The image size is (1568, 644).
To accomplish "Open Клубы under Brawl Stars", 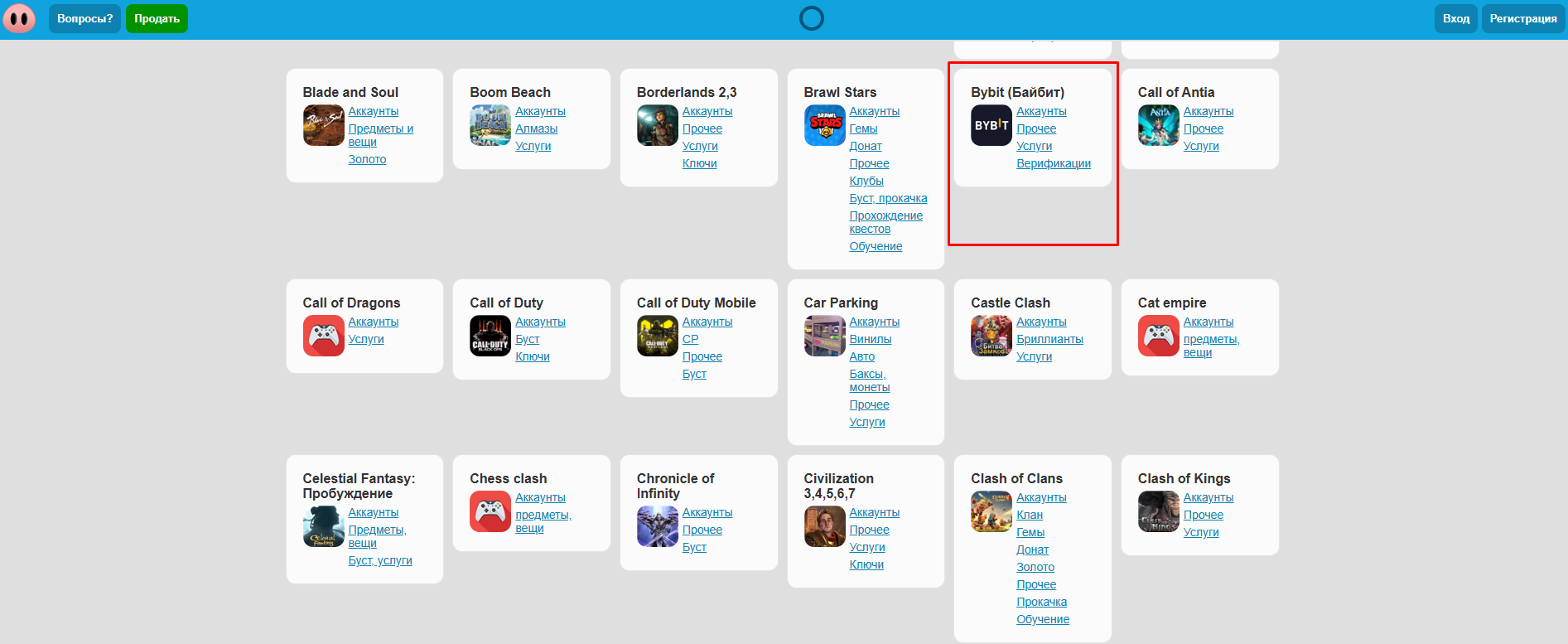I will [866, 181].
